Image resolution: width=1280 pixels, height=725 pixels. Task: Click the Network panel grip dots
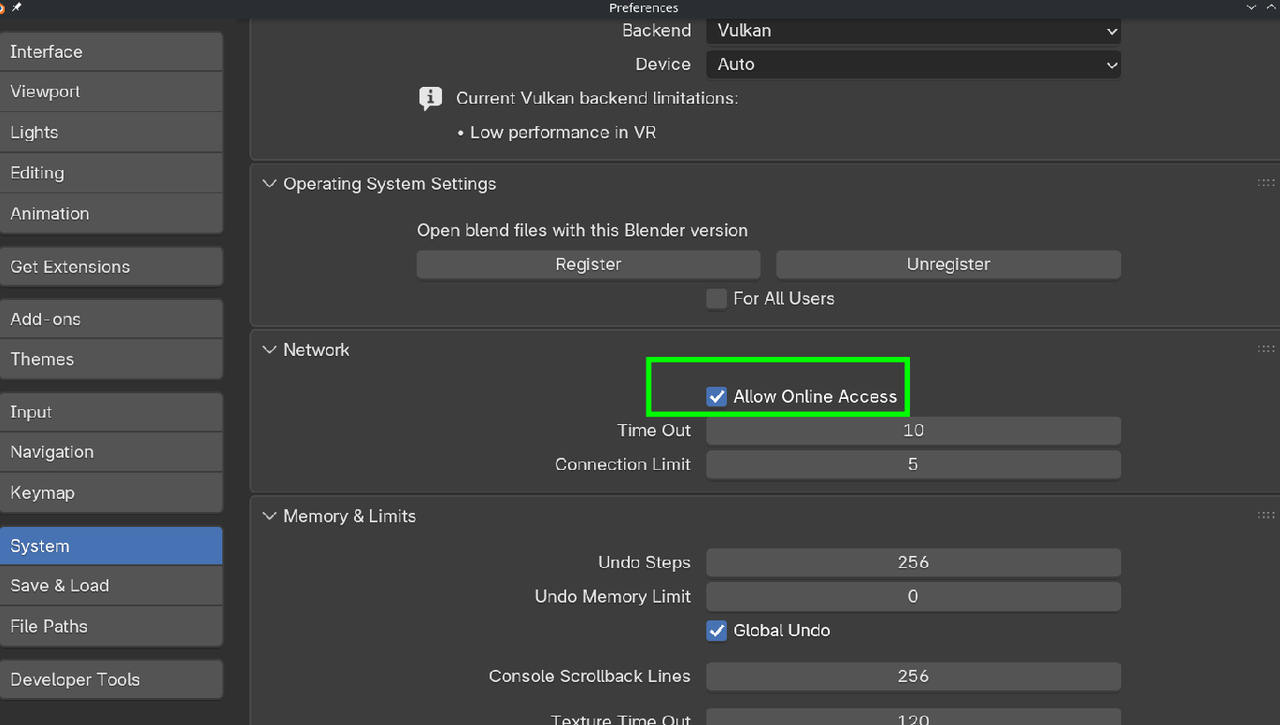coord(1266,349)
